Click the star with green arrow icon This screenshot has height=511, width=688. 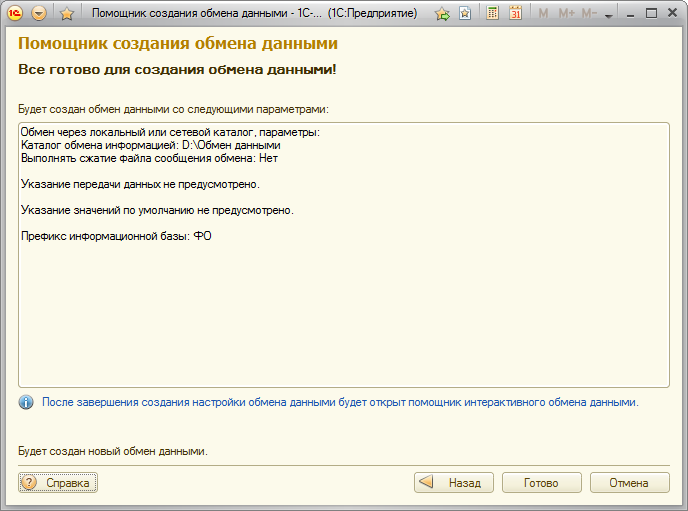[442, 14]
